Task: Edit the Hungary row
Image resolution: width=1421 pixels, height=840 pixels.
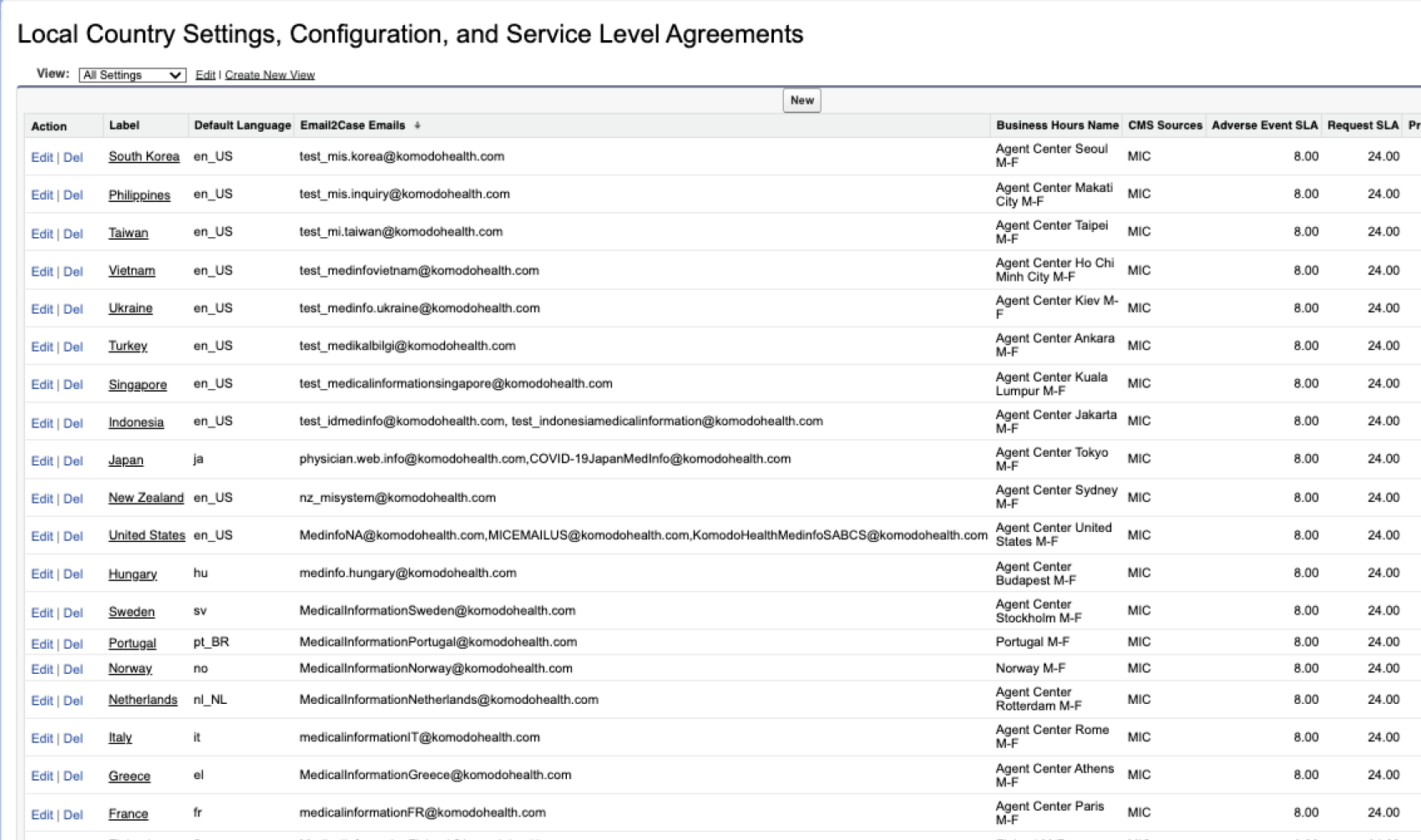Action: click(x=42, y=574)
